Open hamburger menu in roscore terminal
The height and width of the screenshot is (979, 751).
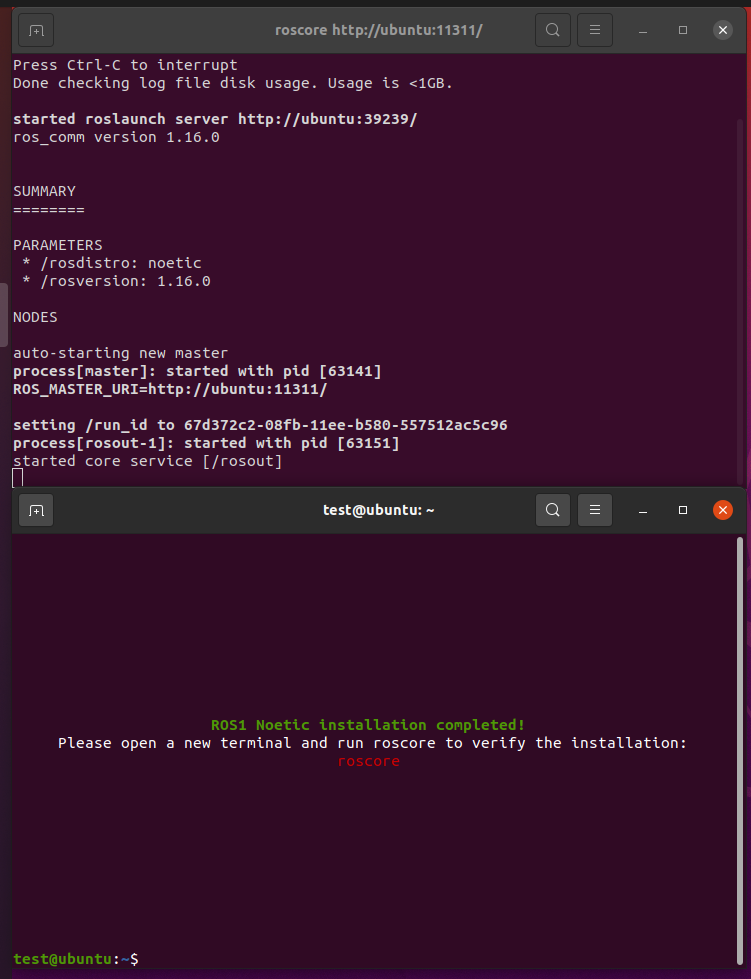pyautogui.click(x=595, y=30)
